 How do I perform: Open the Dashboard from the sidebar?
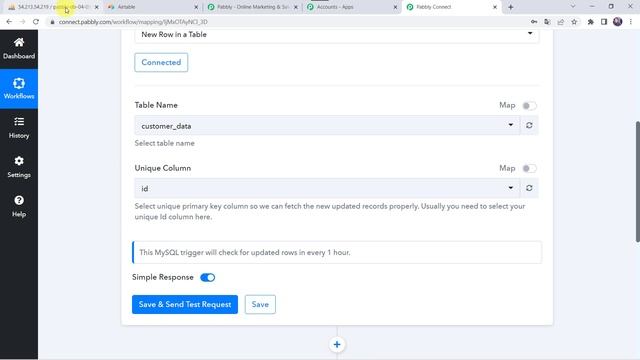click(x=19, y=49)
